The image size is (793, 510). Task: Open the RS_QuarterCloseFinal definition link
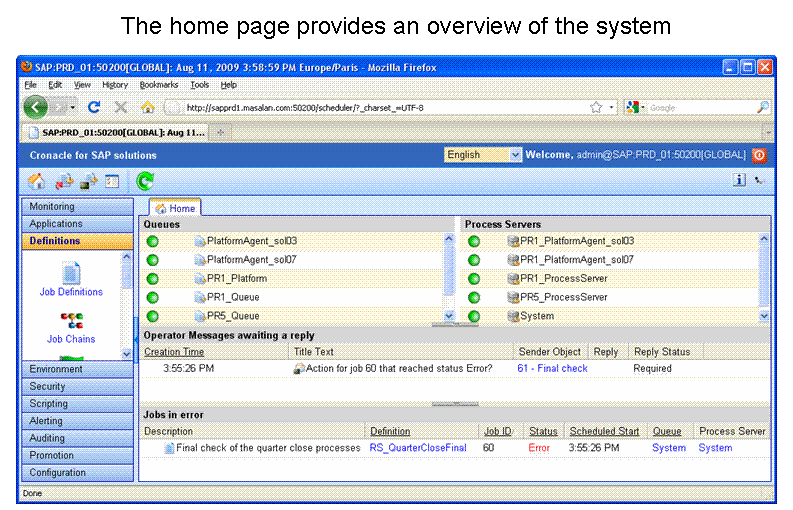point(418,448)
